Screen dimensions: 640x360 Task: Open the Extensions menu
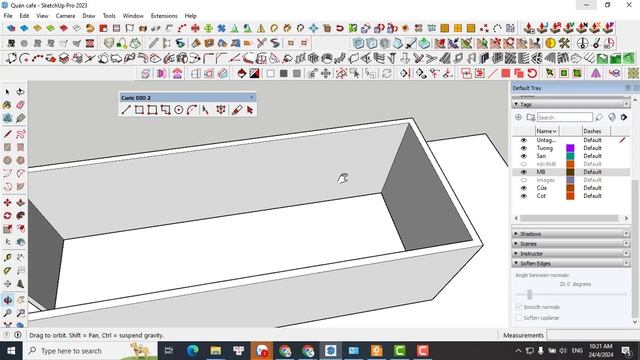[x=164, y=16]
